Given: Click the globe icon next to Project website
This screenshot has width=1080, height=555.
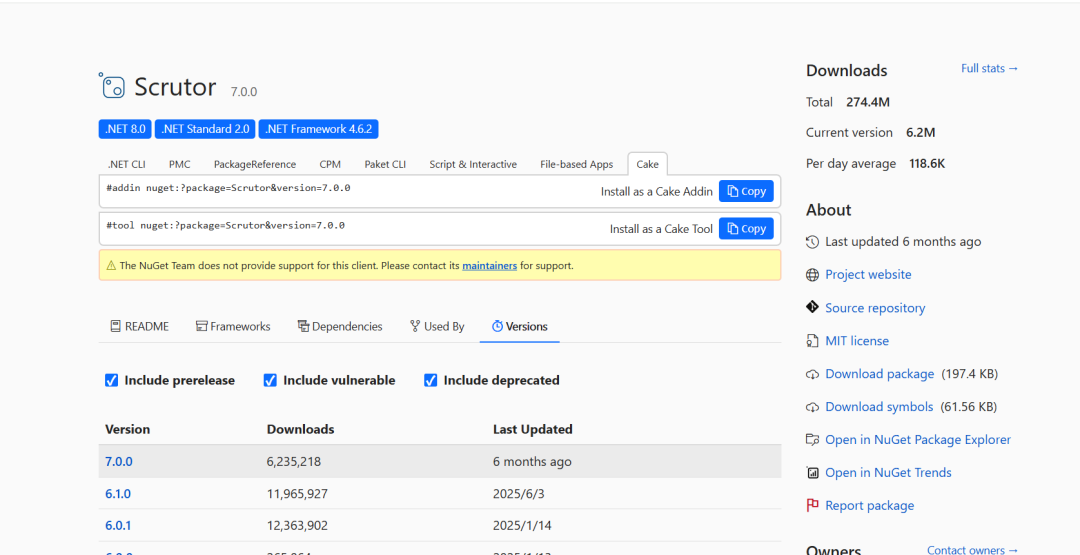Looking at the screenshot, I should coord(813,275).
